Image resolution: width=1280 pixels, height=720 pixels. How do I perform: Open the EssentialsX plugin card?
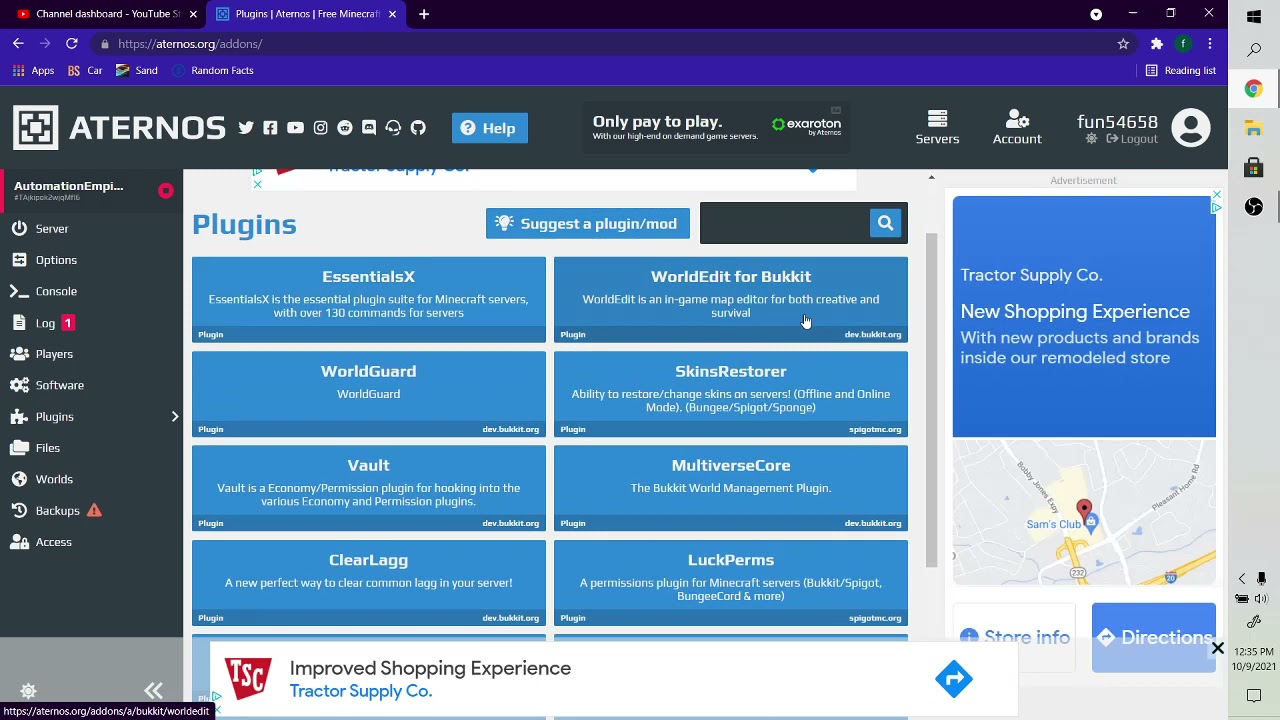369,299
